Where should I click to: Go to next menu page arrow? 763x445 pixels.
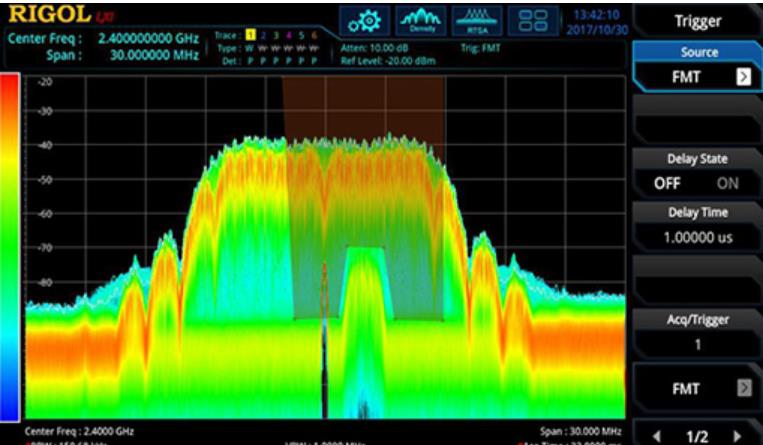[x=737, y=436]
